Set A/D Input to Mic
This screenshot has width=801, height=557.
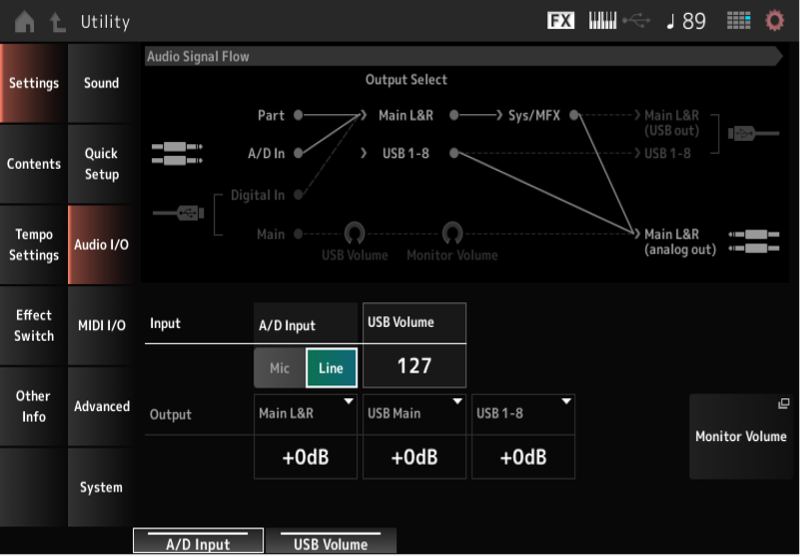tap(279, 368)
